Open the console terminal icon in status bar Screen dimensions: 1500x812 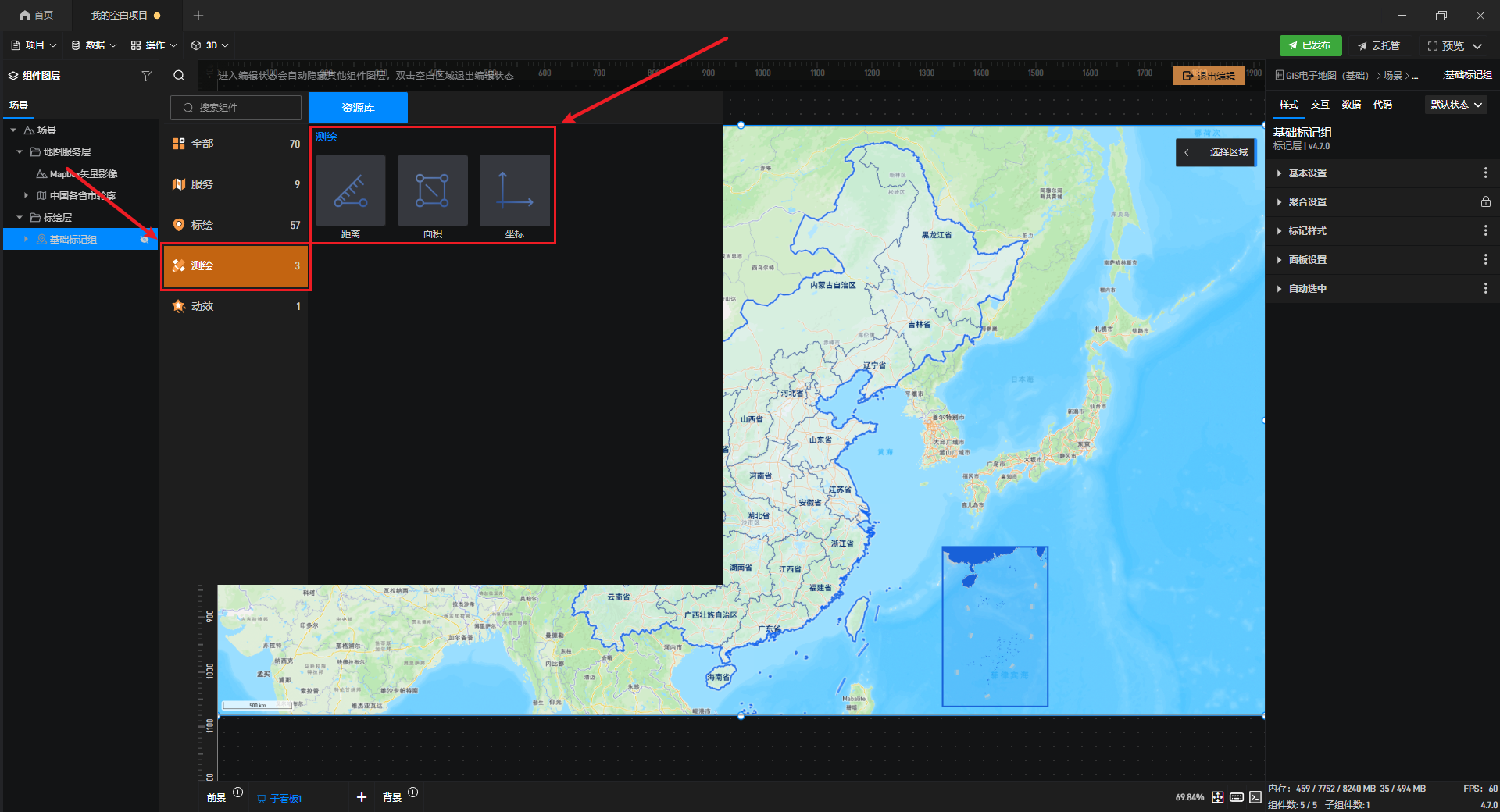pyautogui.click(x=1255, y=797)
